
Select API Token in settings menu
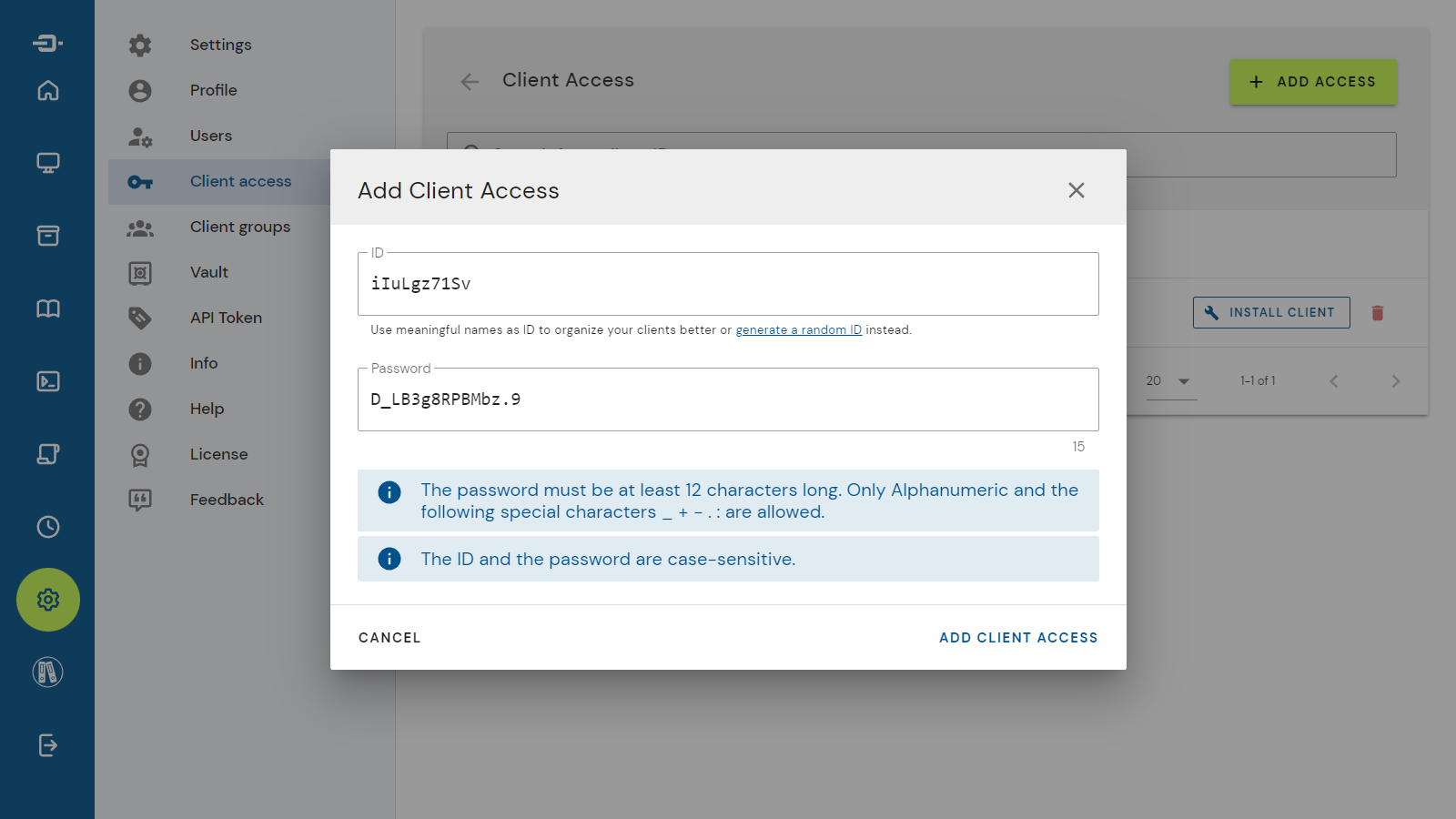[226, 318]
